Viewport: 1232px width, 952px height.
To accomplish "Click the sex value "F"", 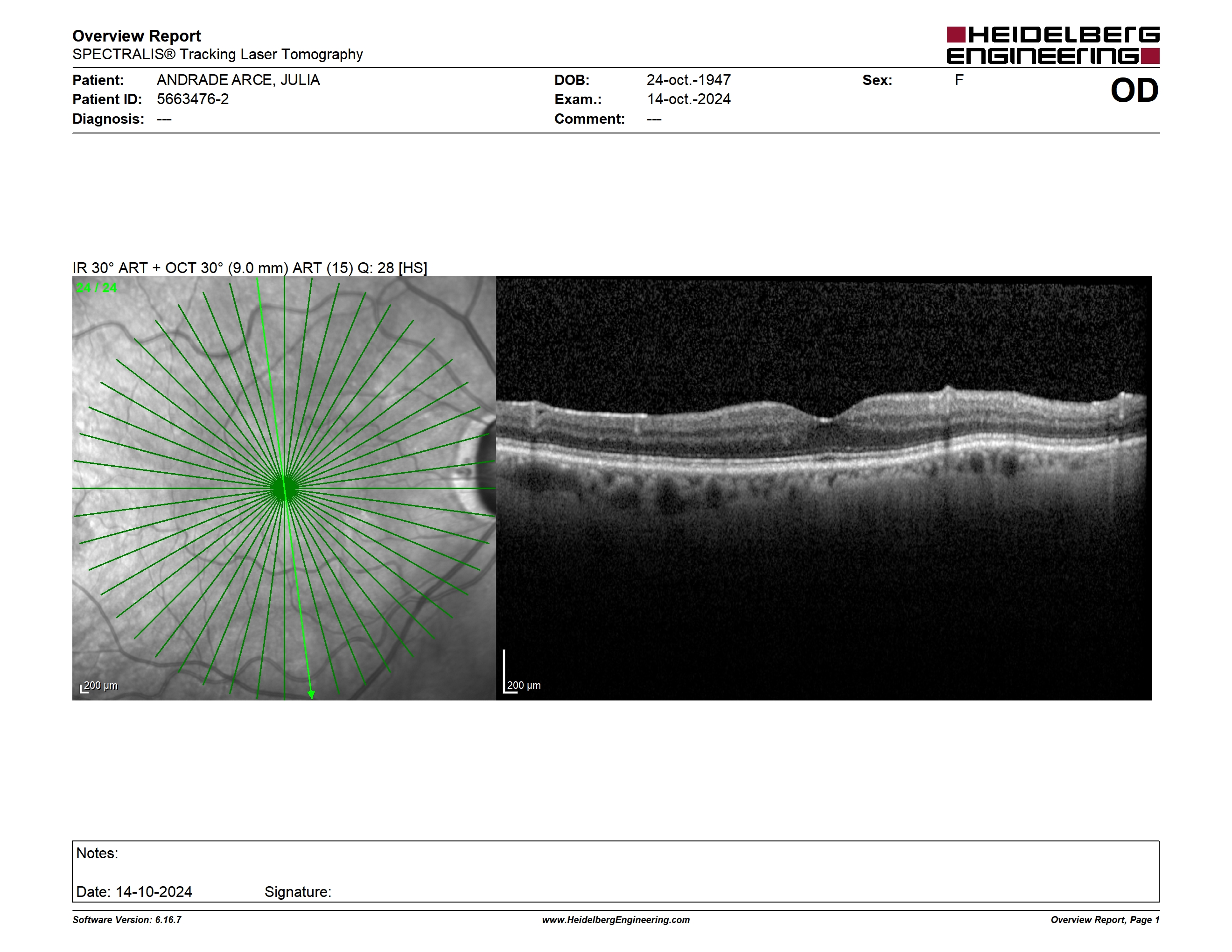I will [959, 80].
